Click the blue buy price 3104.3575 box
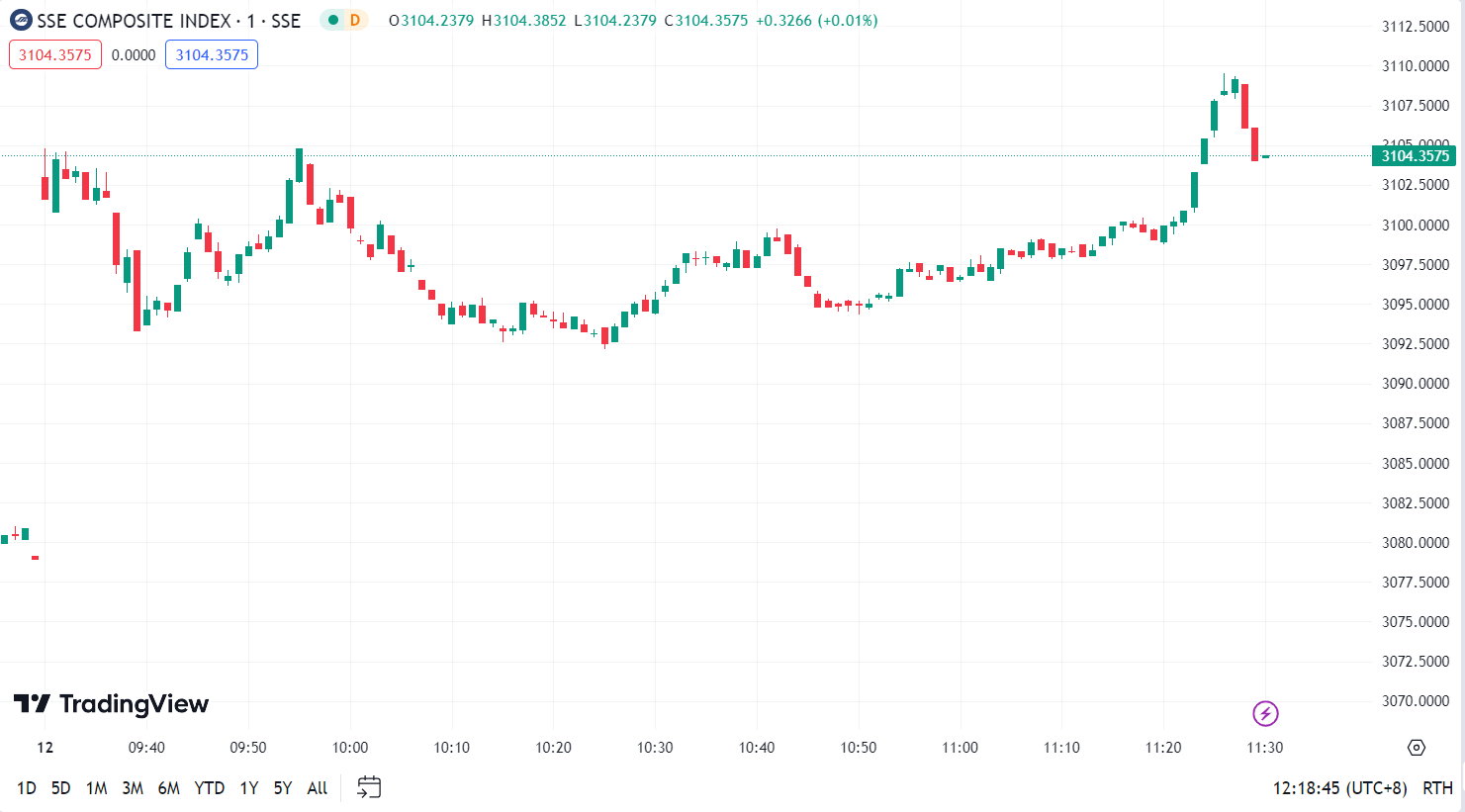The width and height of the screenshot is (1465, 812). pos(212,55)
